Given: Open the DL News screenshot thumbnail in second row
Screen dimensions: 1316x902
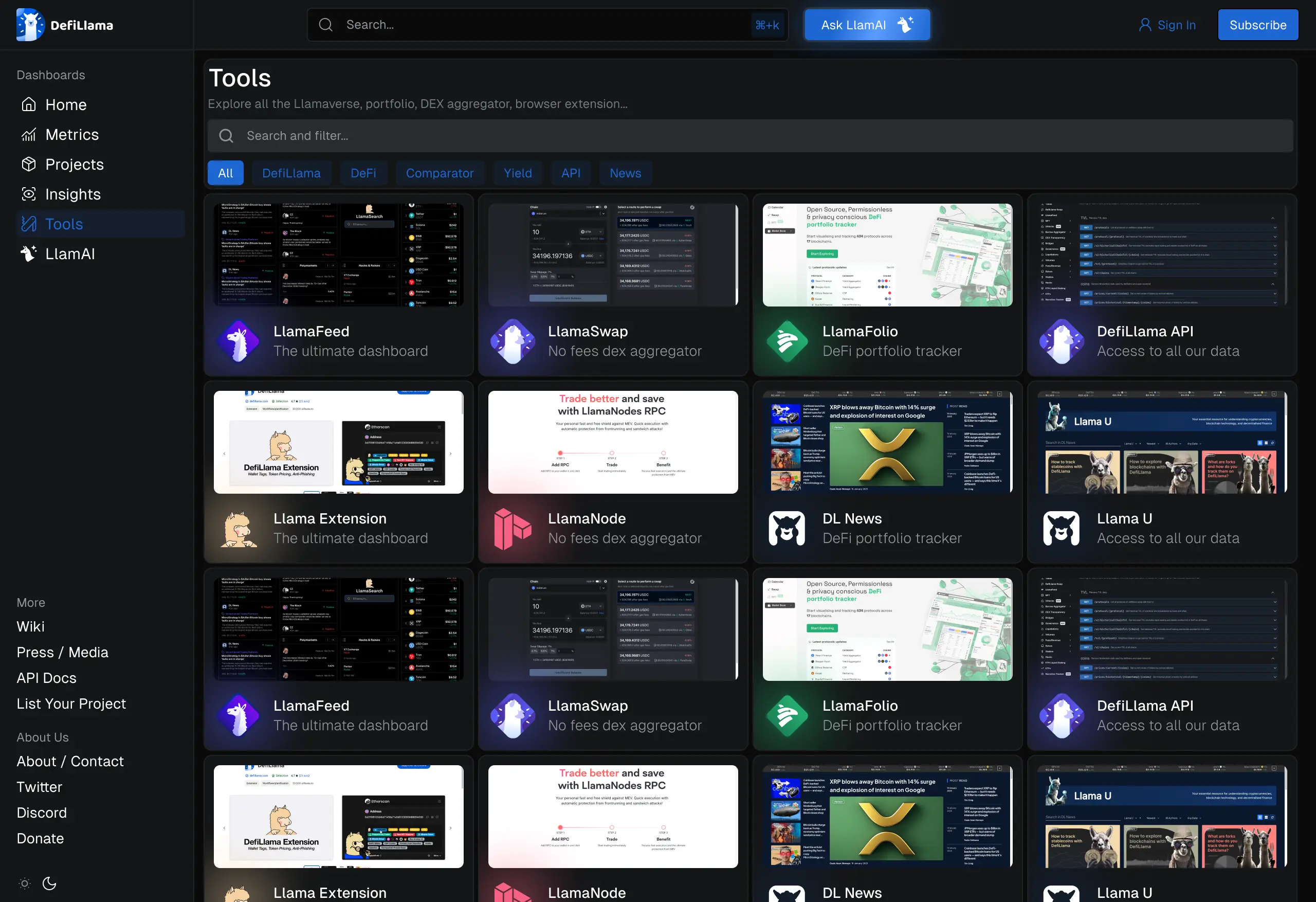Looking at the screenshot, I should click(x=887, y=442).
